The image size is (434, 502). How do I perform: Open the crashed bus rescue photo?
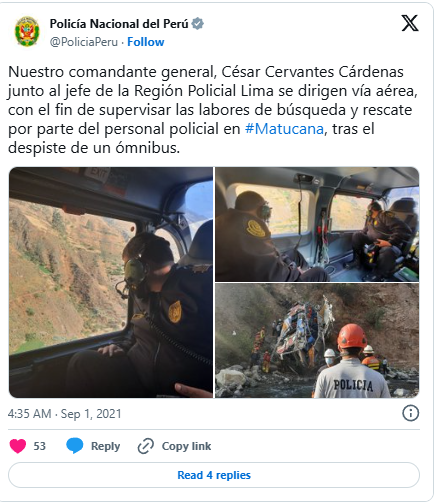tap(317, 341)
